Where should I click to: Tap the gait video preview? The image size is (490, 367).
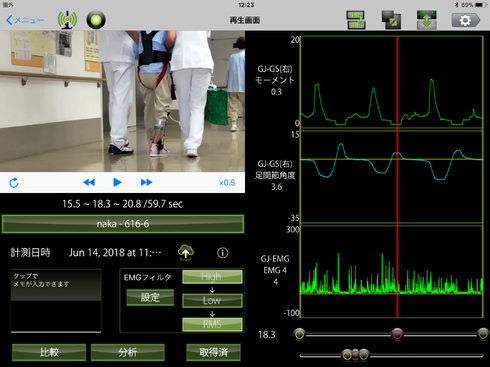click(x=122, y=101)
